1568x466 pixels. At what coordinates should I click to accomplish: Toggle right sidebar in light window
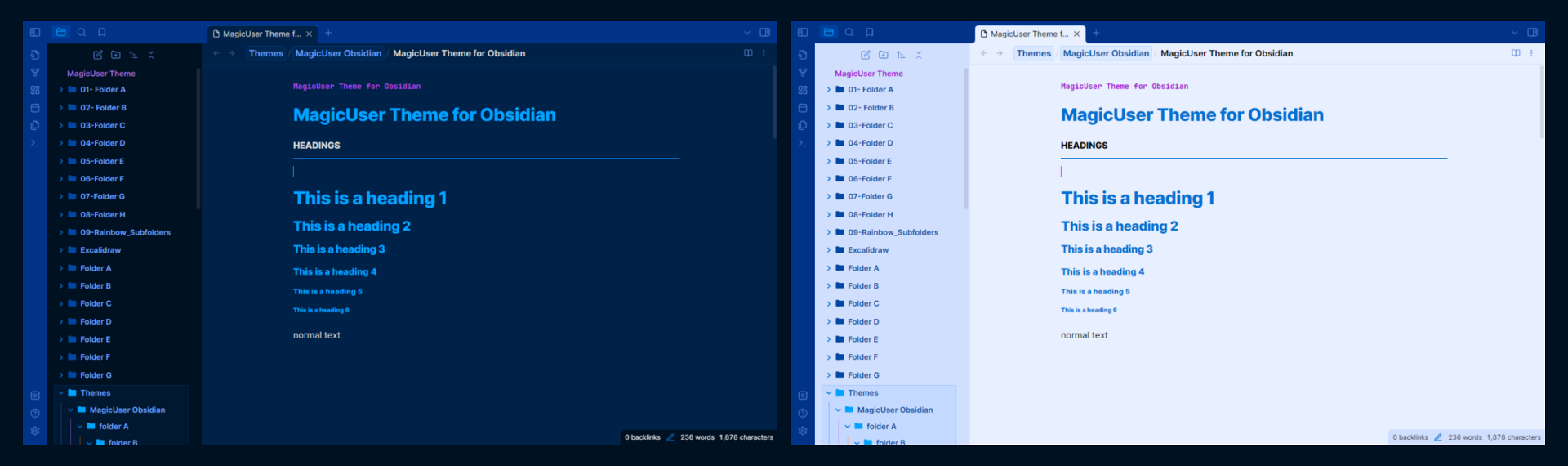(x=1533, y=33)
